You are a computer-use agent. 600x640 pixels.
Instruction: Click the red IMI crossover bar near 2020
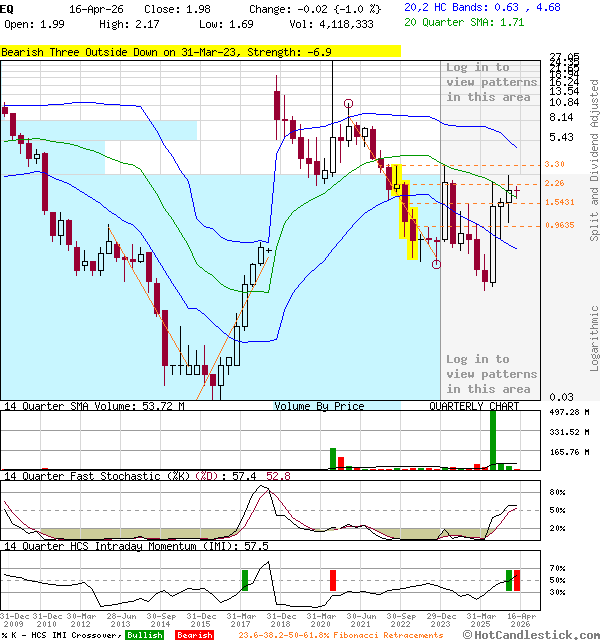333,580
